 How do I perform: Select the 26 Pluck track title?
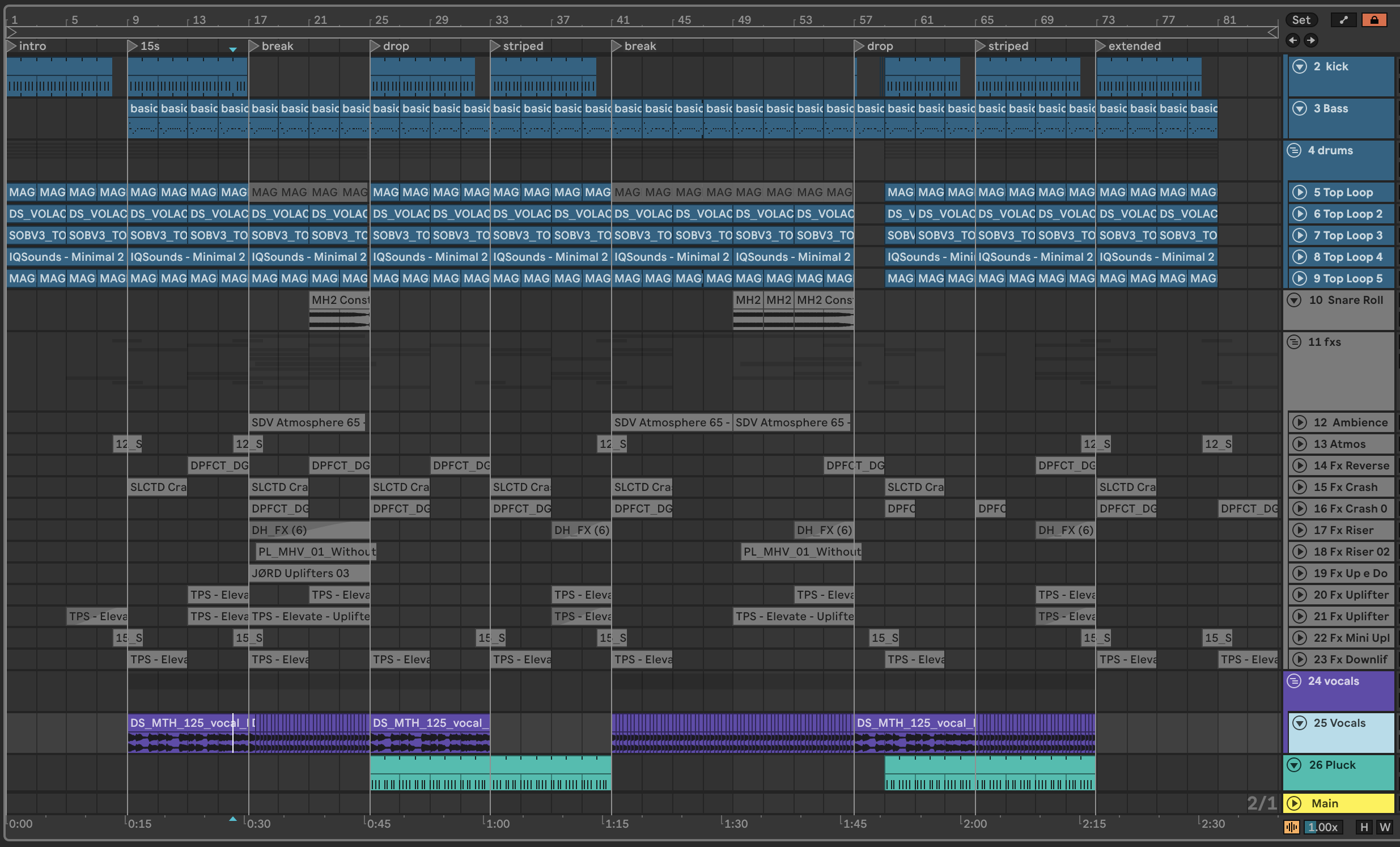pos(1332,765)
